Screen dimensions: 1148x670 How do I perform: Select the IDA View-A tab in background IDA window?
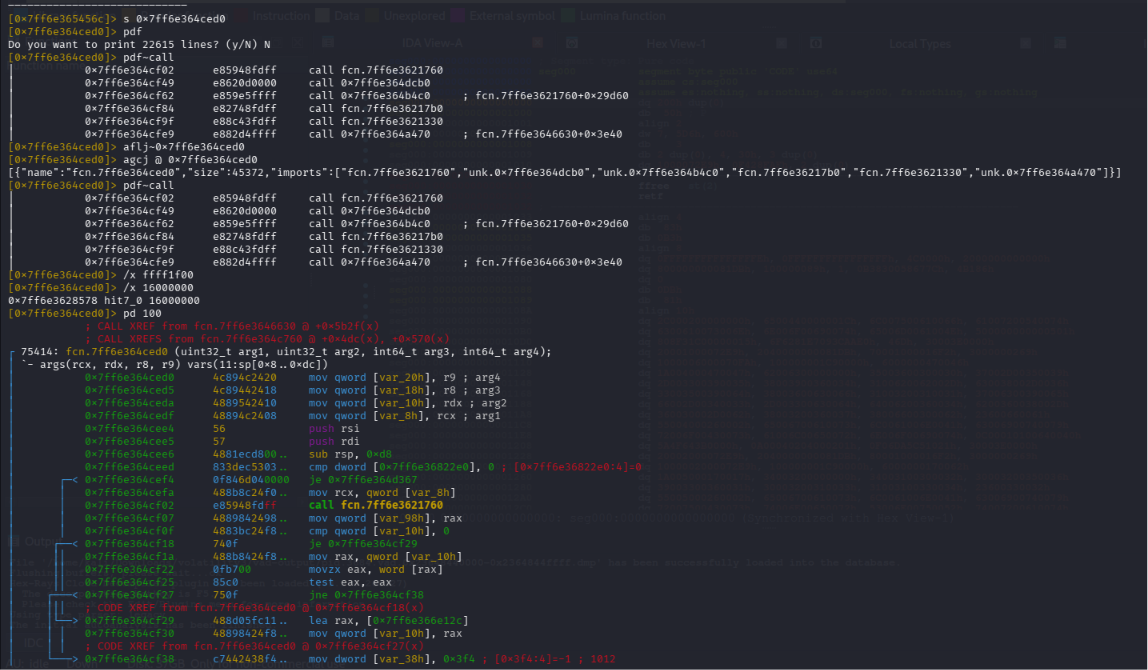[432, 44]
